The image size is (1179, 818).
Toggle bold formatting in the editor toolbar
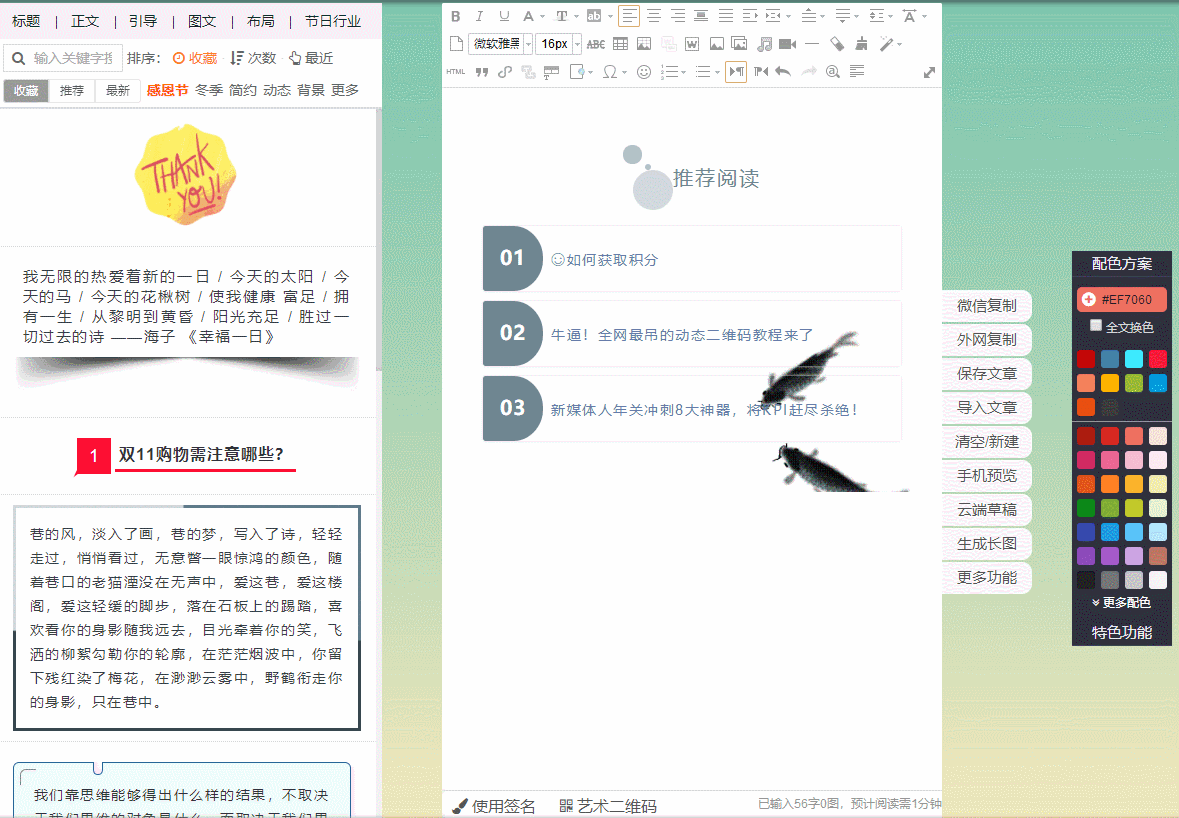click(x=455, y=16)
